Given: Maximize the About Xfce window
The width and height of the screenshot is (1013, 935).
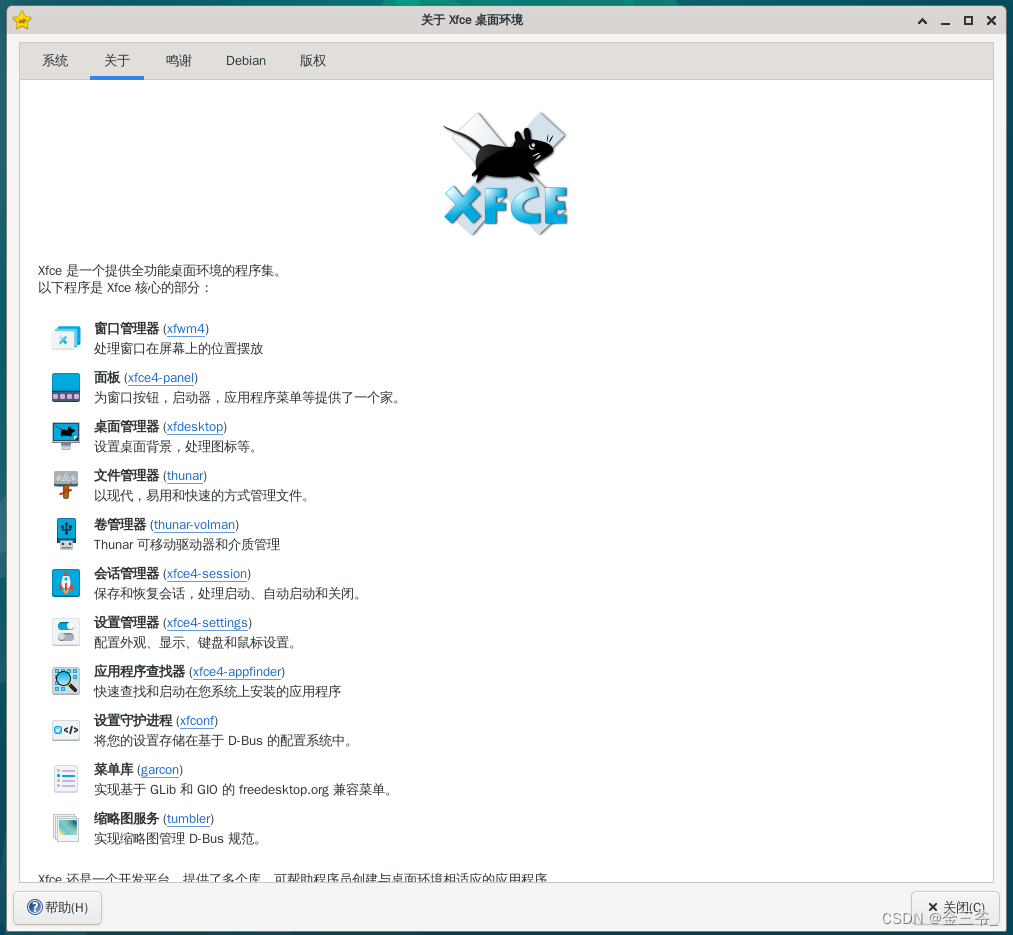Looking at the screenshot, I should 968,21.
